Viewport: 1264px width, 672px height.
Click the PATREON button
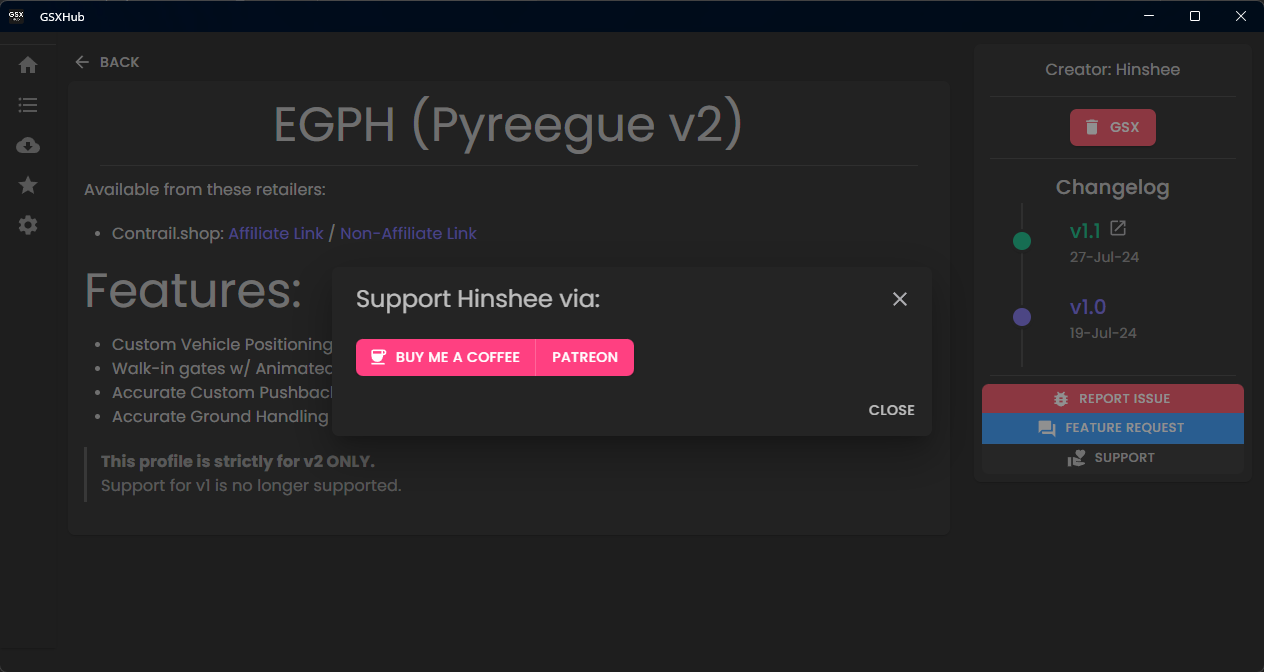[585, 357]
